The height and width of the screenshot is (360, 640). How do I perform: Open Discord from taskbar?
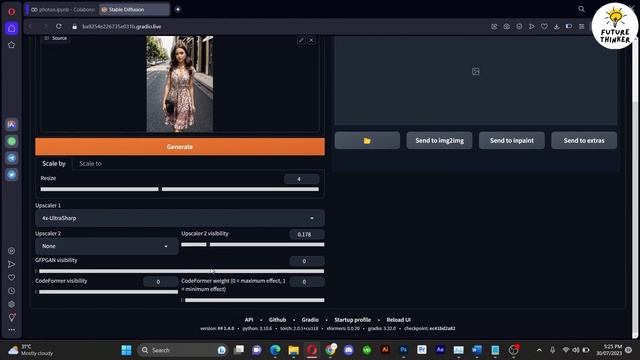[x=348, y=350]
